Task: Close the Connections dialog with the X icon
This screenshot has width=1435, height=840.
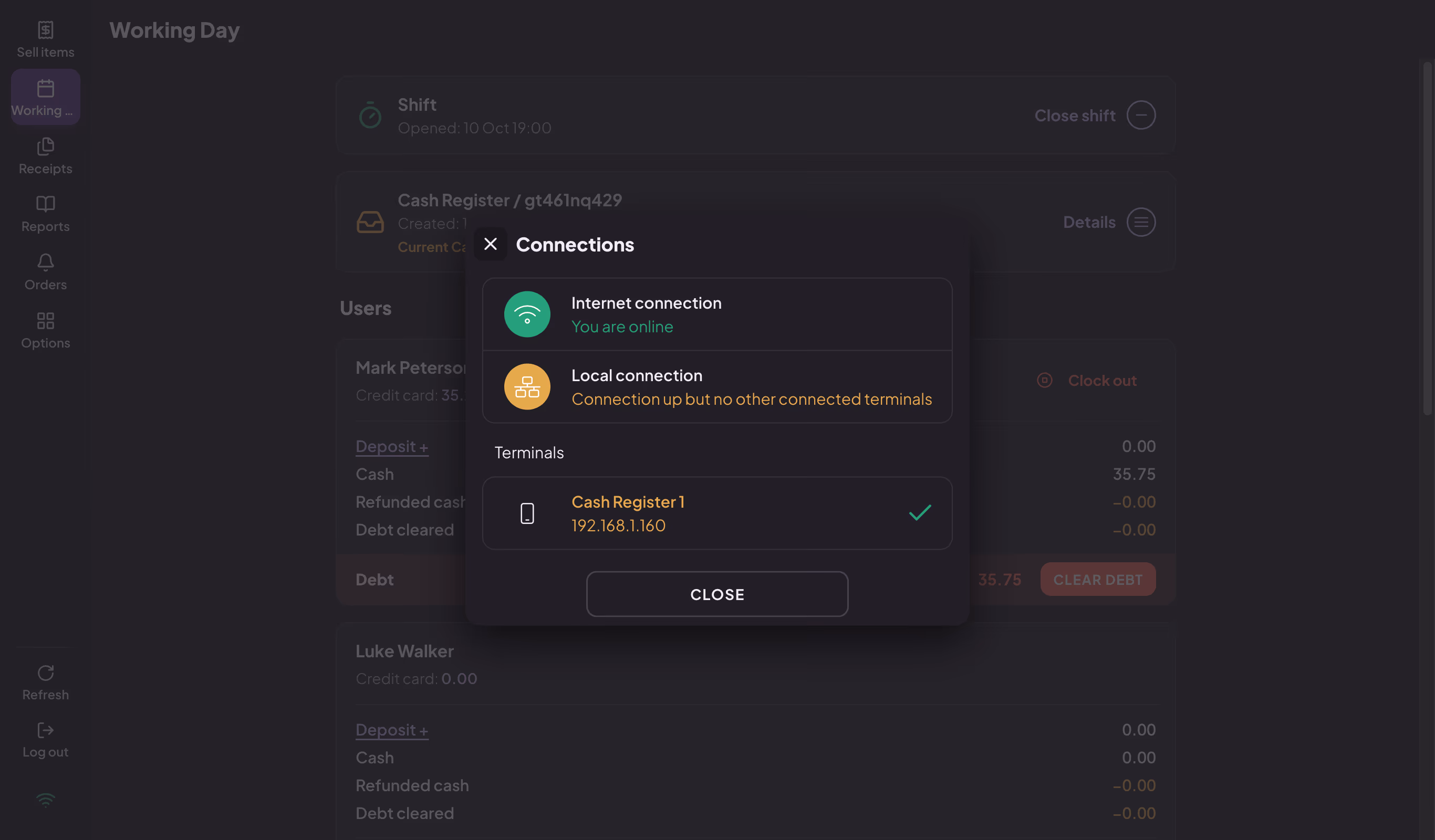Action: [x=490, y=244]
